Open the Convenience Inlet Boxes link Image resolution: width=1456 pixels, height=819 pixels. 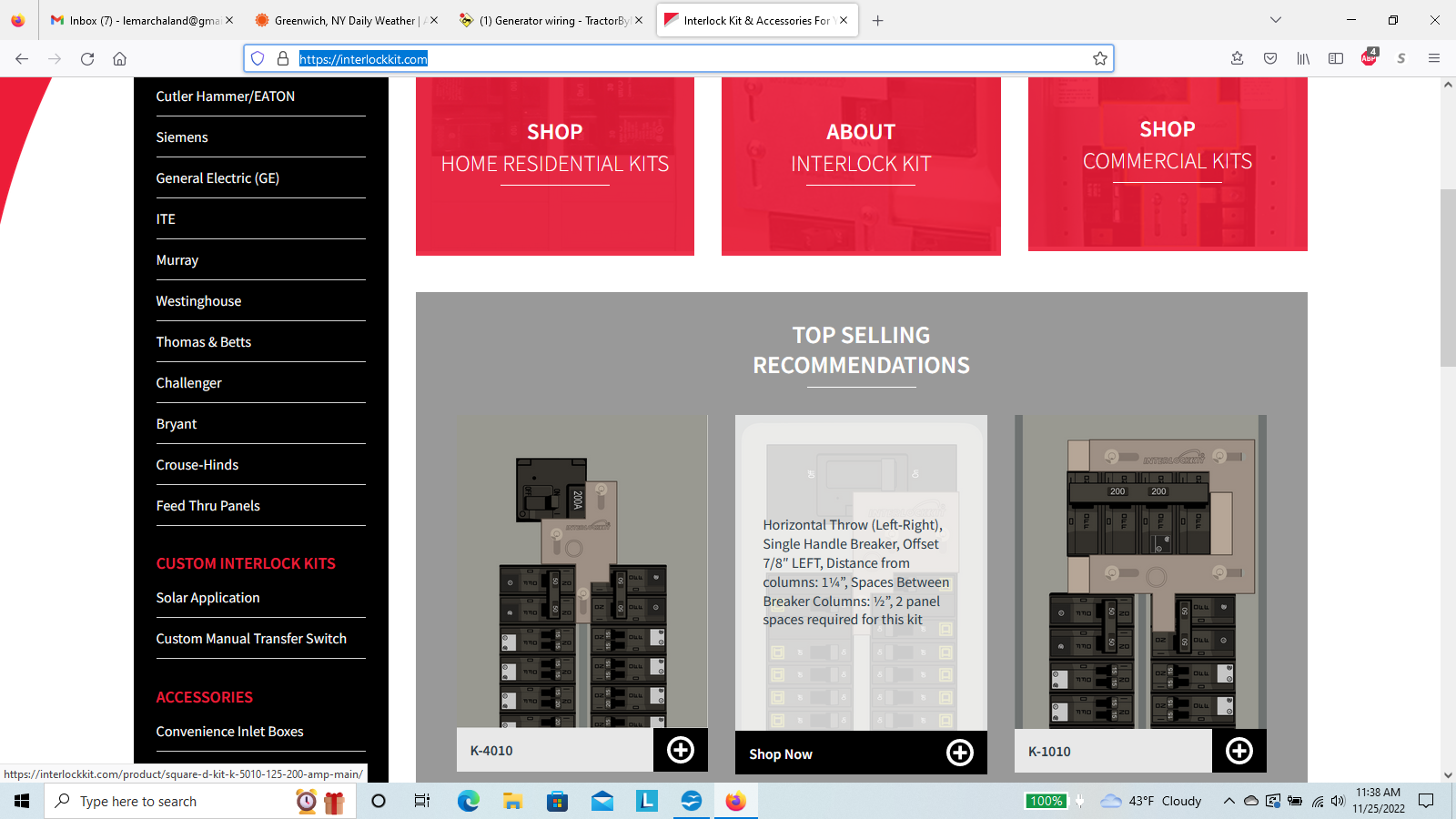point(229,731)
